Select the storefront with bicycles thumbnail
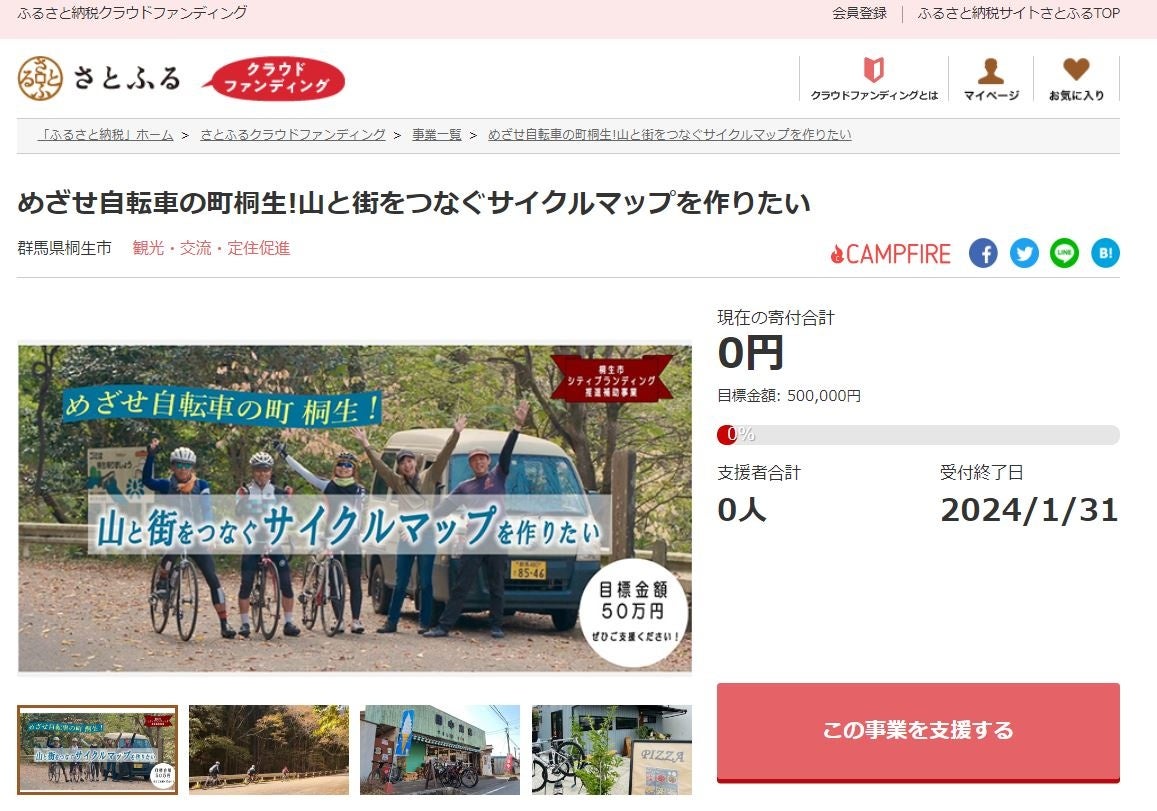1157x811 pixels. 440,750
